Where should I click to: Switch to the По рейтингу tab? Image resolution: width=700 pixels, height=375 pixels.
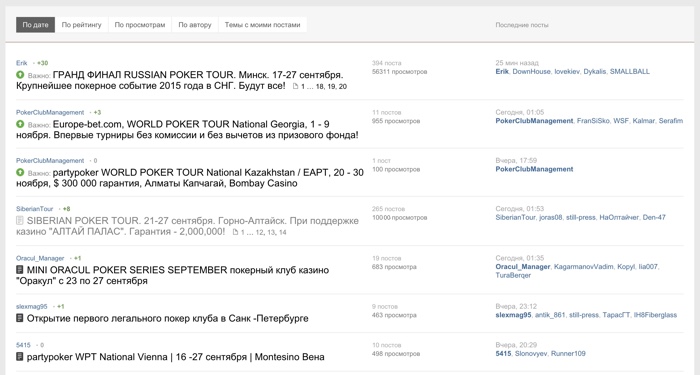point(81,25)
